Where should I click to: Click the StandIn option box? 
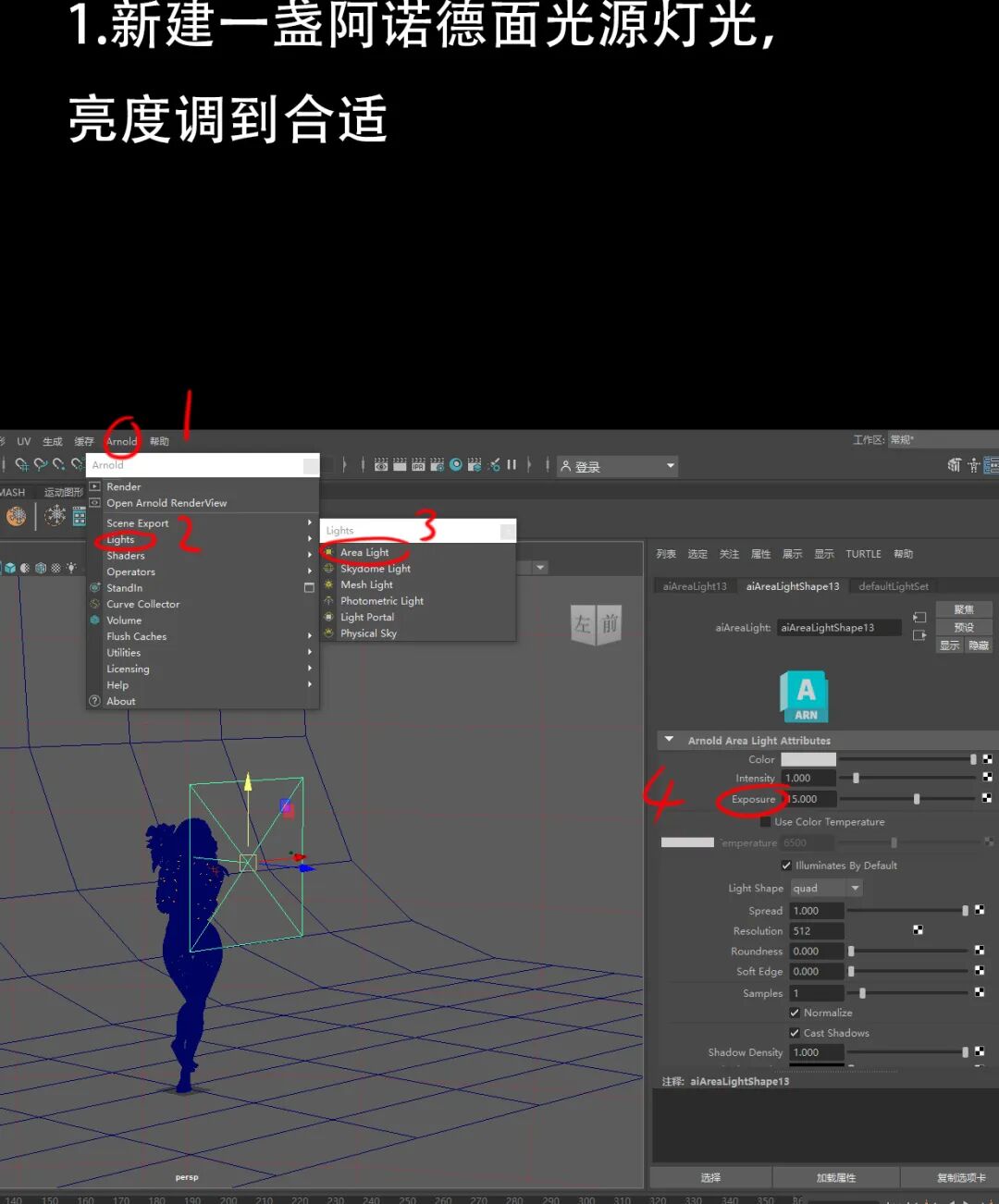click(309, 587)
